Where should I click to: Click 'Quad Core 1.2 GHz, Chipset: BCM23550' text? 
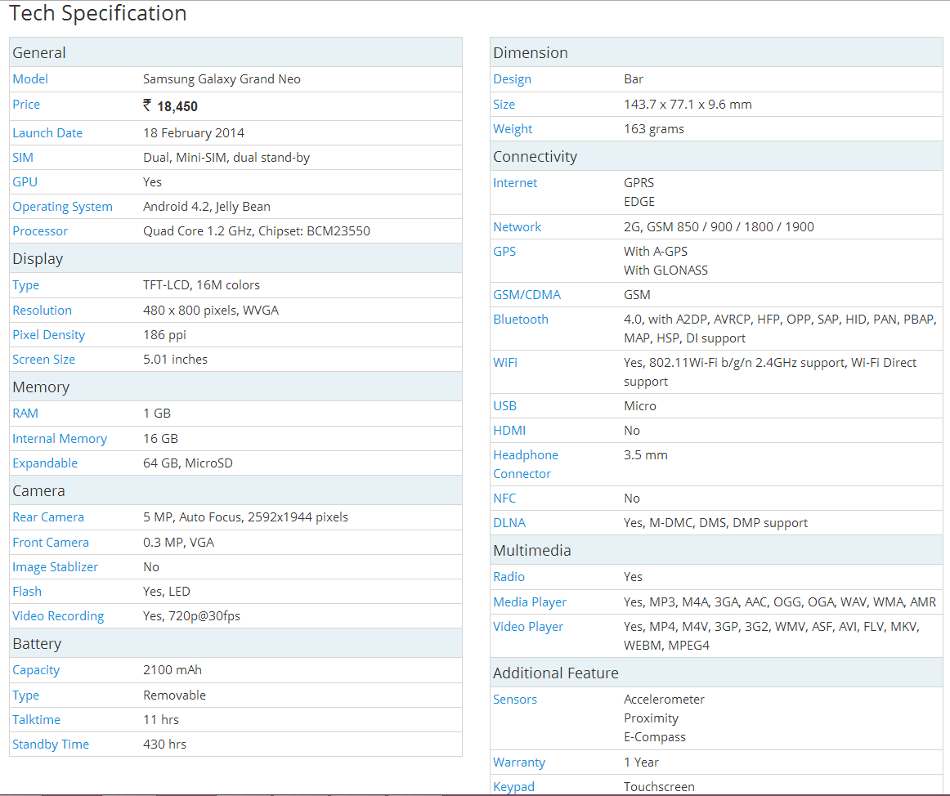256,231
